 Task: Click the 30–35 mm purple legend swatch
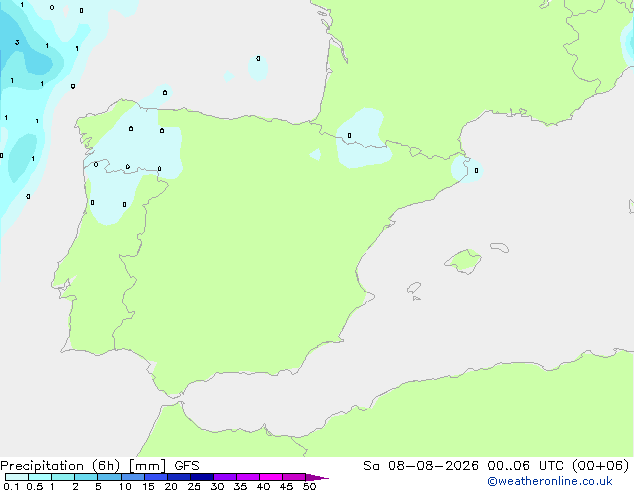(225, 477)
